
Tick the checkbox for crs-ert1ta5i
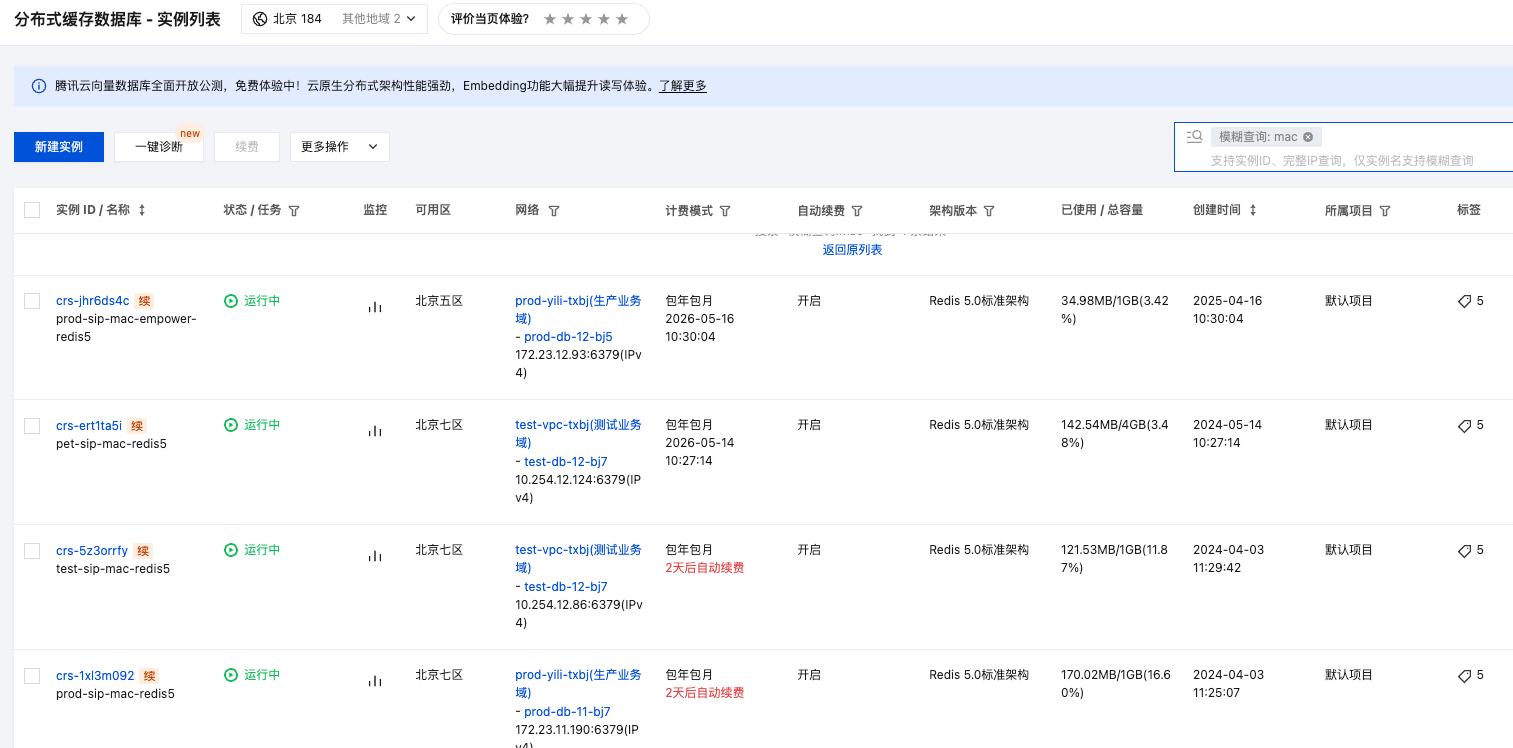pos(32,426)
